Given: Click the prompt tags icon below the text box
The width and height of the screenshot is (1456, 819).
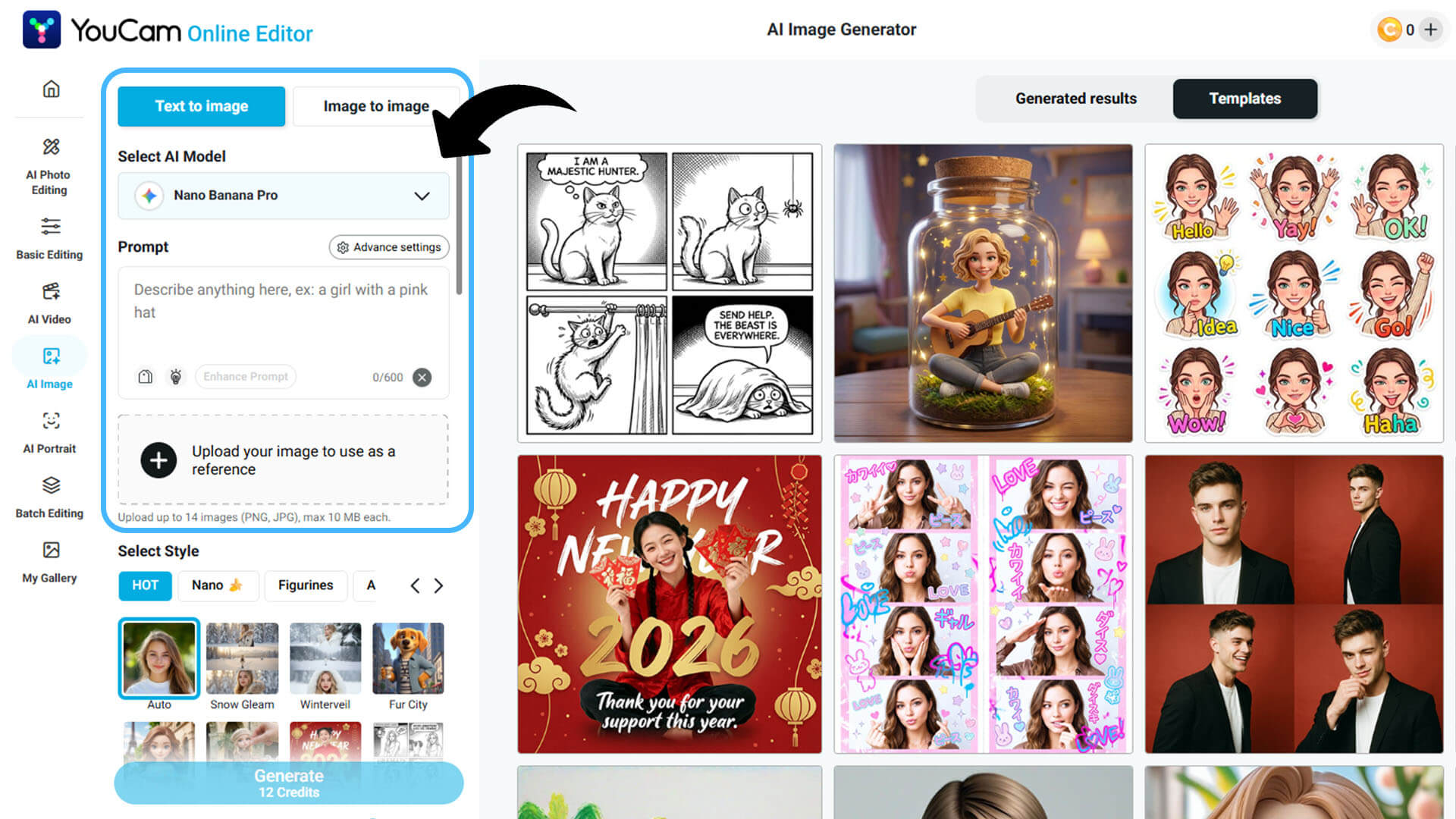Looking at the screenshot, I should point(145,376).
